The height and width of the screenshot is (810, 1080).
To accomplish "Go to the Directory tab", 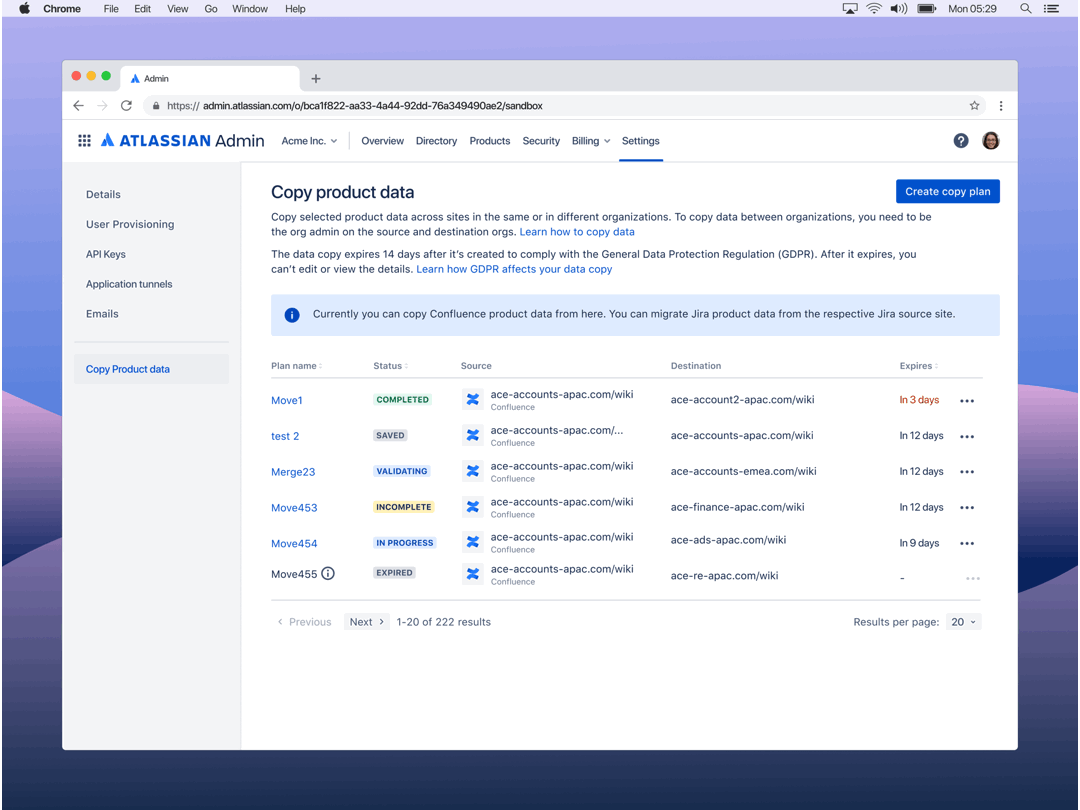I will [436, 141].
